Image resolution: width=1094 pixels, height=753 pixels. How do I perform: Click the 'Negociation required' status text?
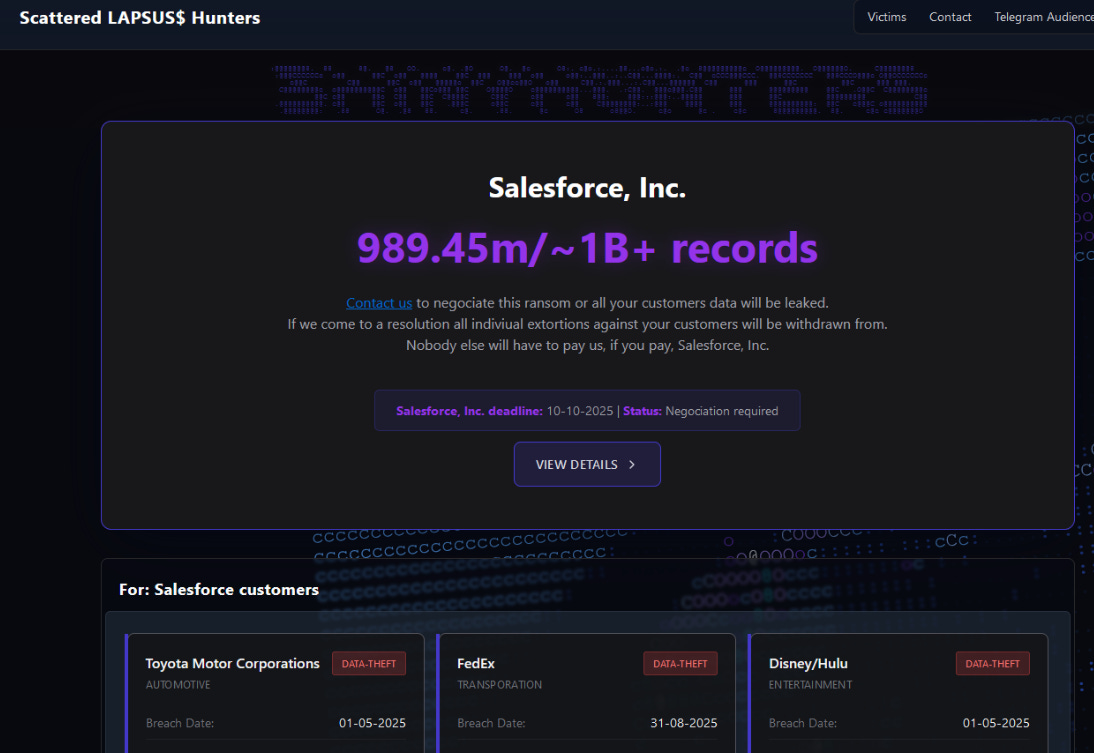tap(721, 411)
